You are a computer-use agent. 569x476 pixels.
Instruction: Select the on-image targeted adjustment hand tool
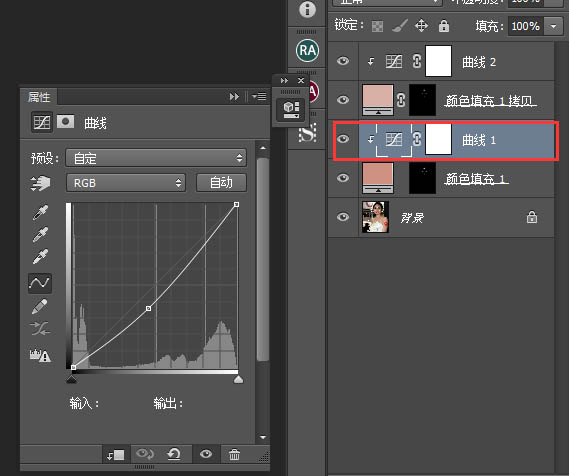click(x=41, y=183)
